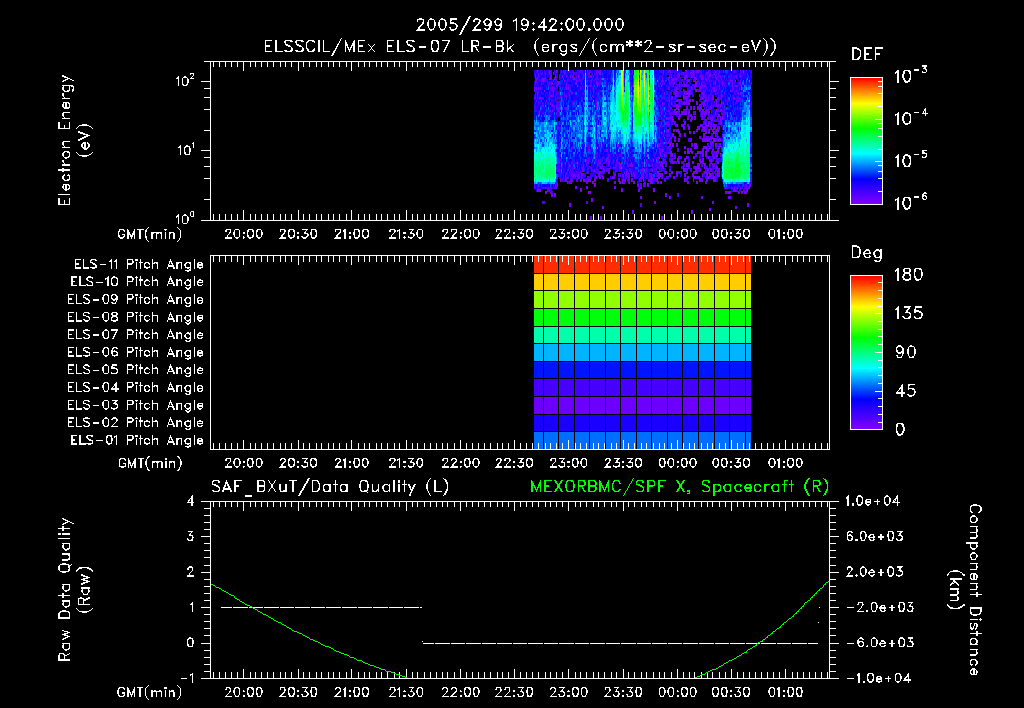
Task: Click the 4 tick on Raw Data Quality axis
Action: click(191, 501)
